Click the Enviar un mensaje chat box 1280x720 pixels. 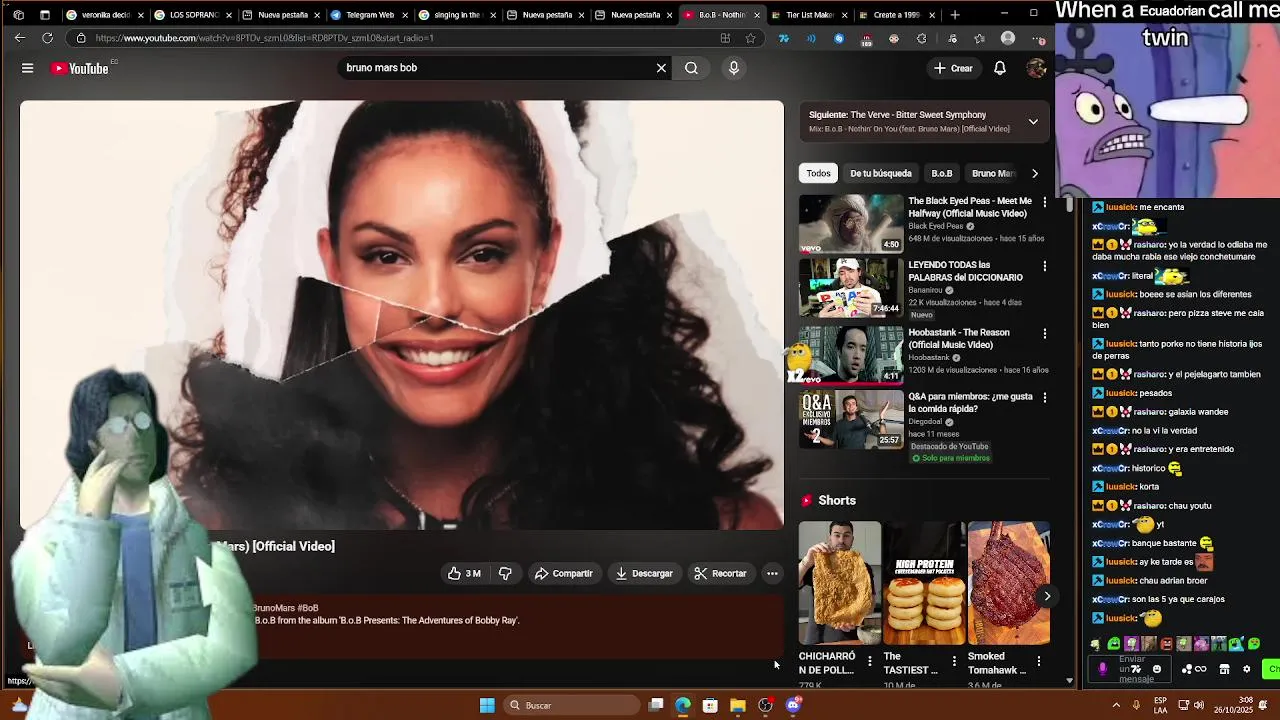click(x=1131, y=669)
